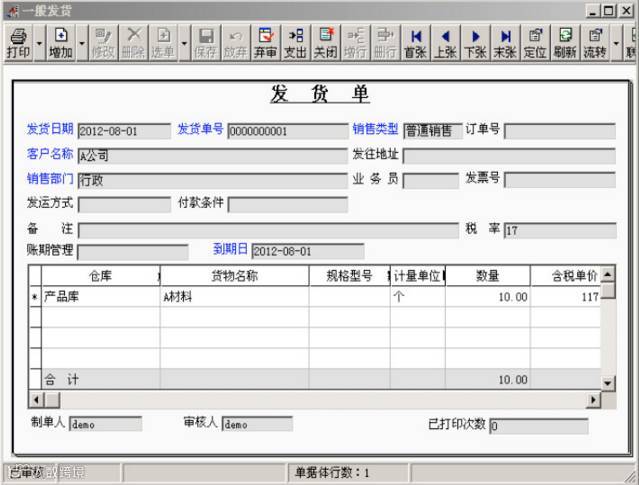
Task: Select the 产品库 warehouse cell
Action: [x=101, y=297]
